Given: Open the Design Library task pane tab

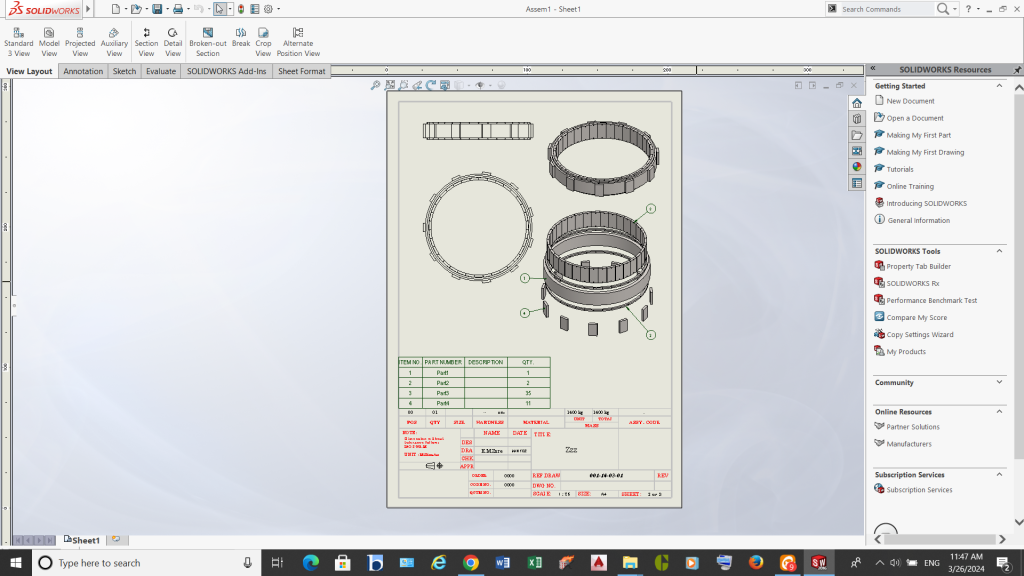Looking at the screenshot, I should [x=857, y=119].
